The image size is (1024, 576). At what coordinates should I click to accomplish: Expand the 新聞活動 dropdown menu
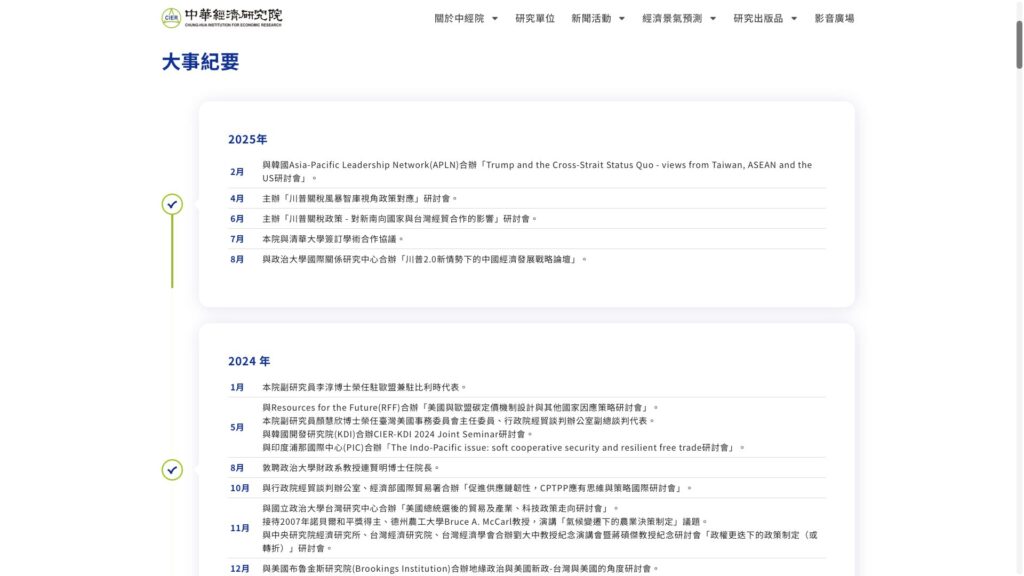598,18
